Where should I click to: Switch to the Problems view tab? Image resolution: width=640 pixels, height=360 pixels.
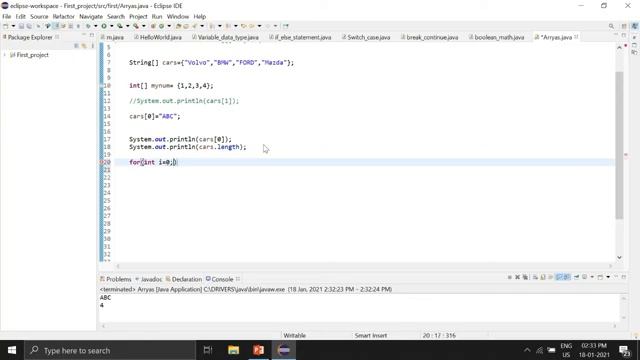(116, 279)
